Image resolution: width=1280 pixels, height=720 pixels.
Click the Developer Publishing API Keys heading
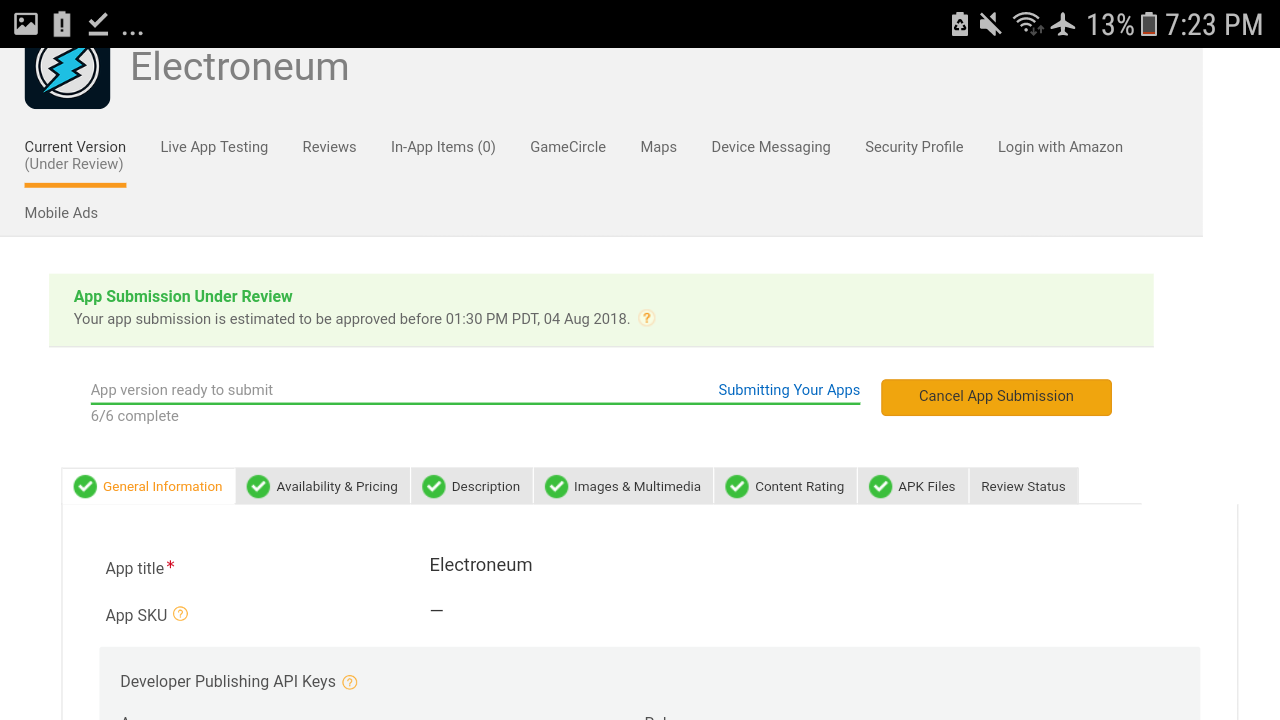[x=228, y=681]
